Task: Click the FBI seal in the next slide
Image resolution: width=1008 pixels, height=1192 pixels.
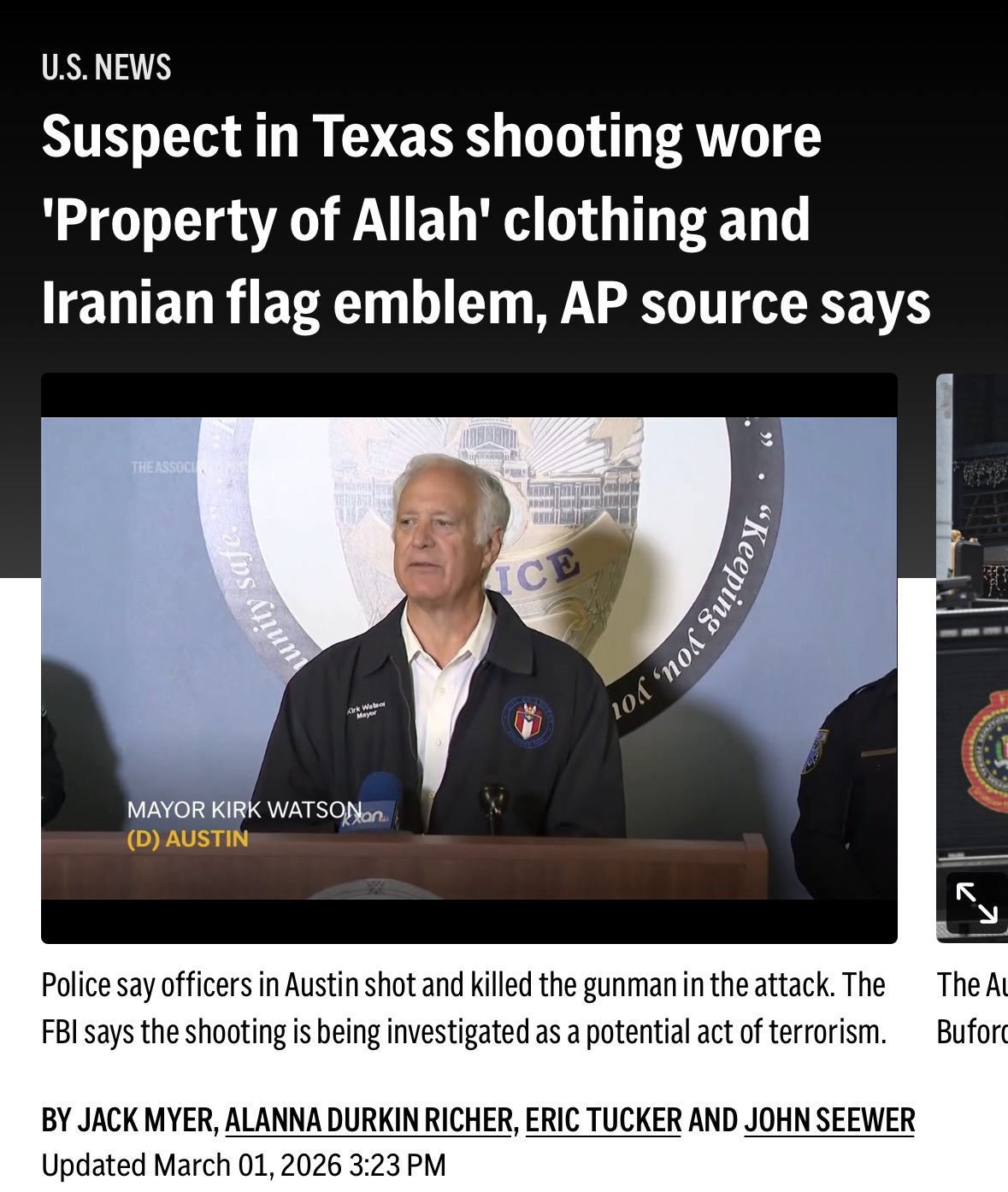Action: [x=987, y=752]
